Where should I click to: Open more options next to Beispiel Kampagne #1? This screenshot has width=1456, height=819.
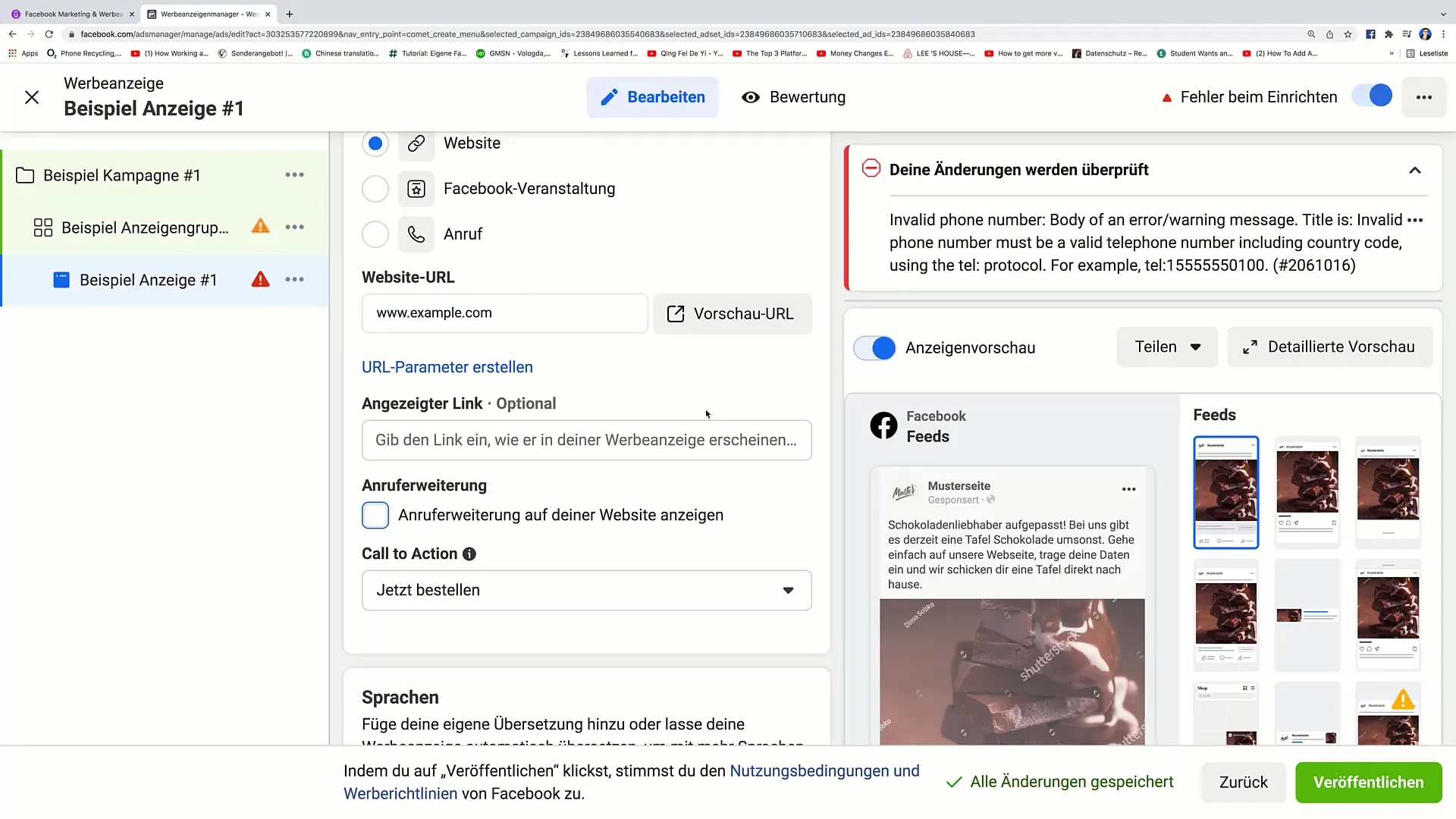(294, 175)
